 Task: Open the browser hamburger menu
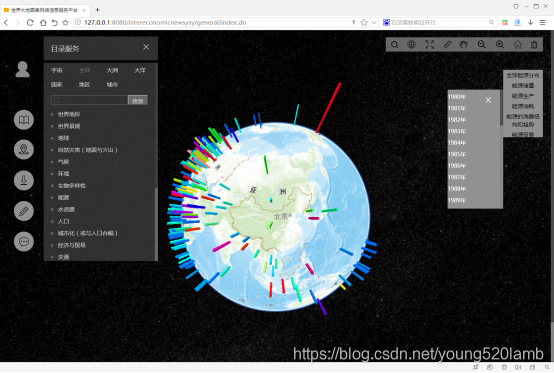(x=543, y=23)
